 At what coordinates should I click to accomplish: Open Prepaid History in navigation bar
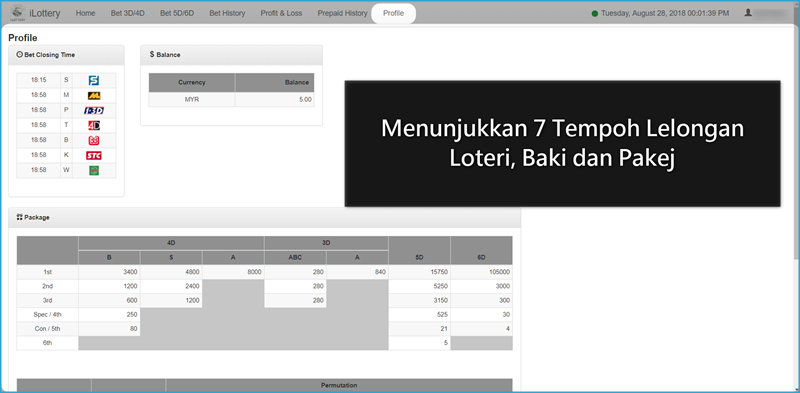click(342, 13)
